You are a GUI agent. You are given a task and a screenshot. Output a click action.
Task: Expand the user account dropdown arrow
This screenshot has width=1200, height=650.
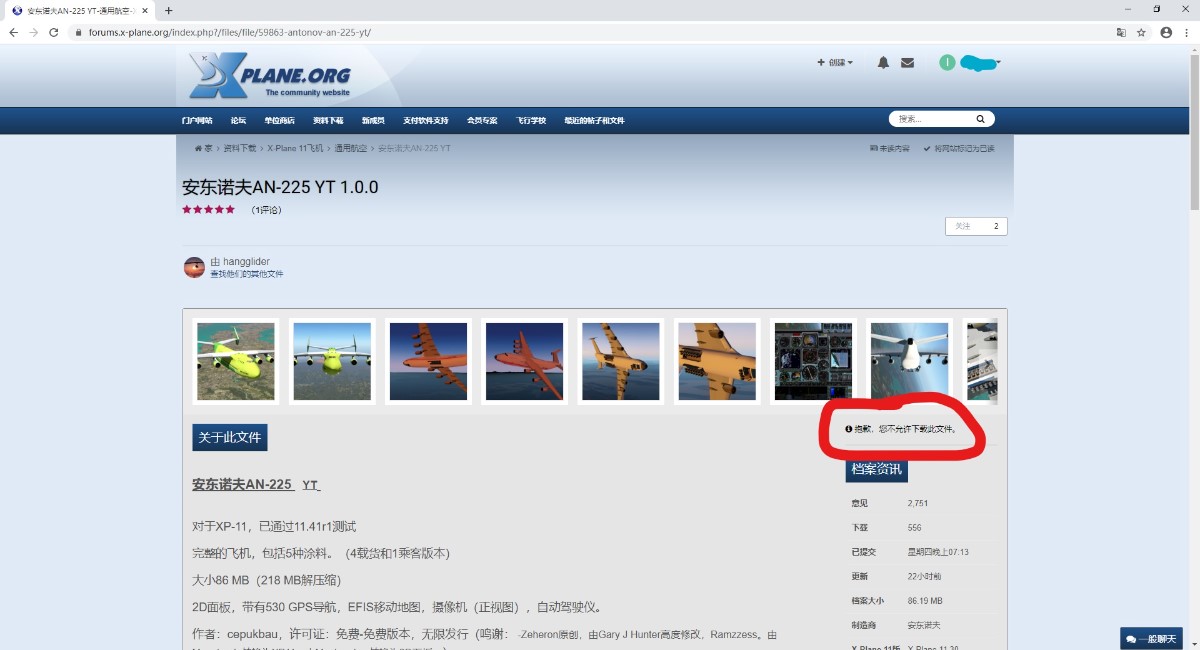tap(997, 63)
